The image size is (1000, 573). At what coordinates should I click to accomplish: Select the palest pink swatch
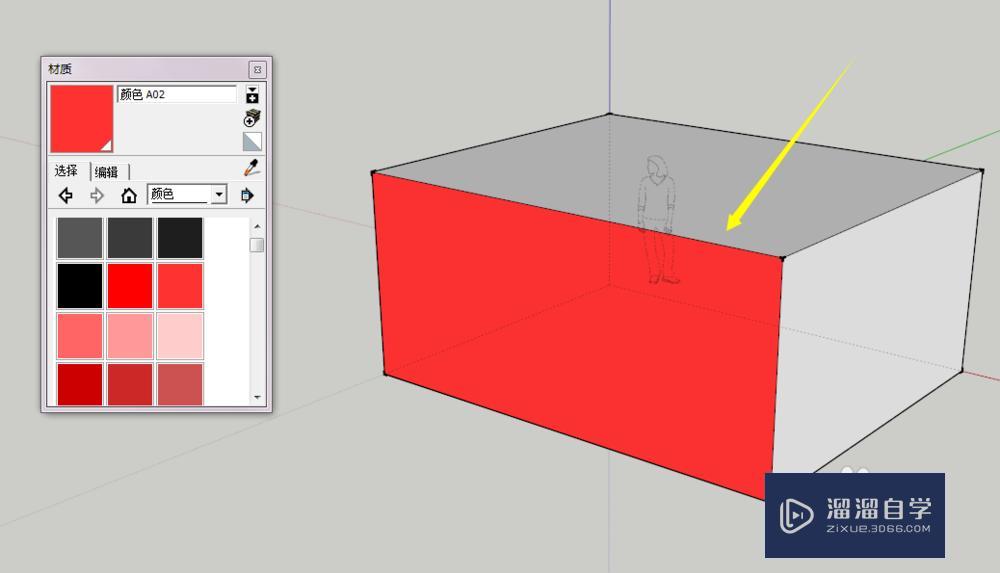[x=180, y=336]
